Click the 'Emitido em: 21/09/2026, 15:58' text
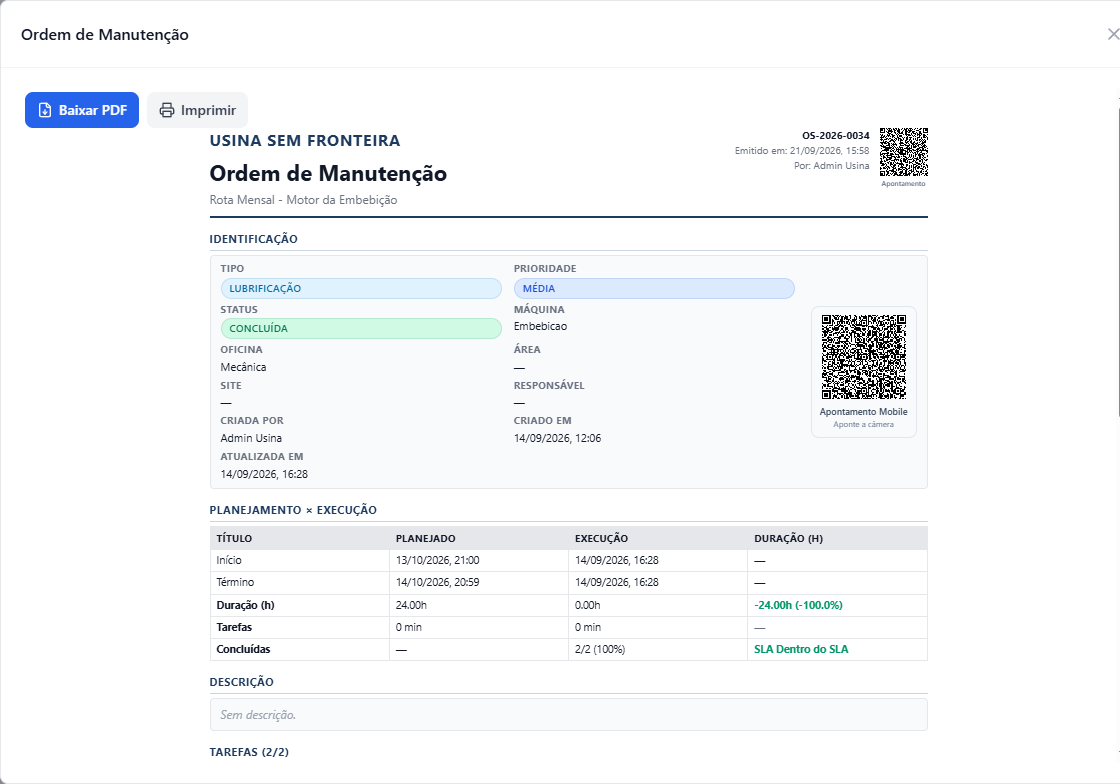 point(801,151)
